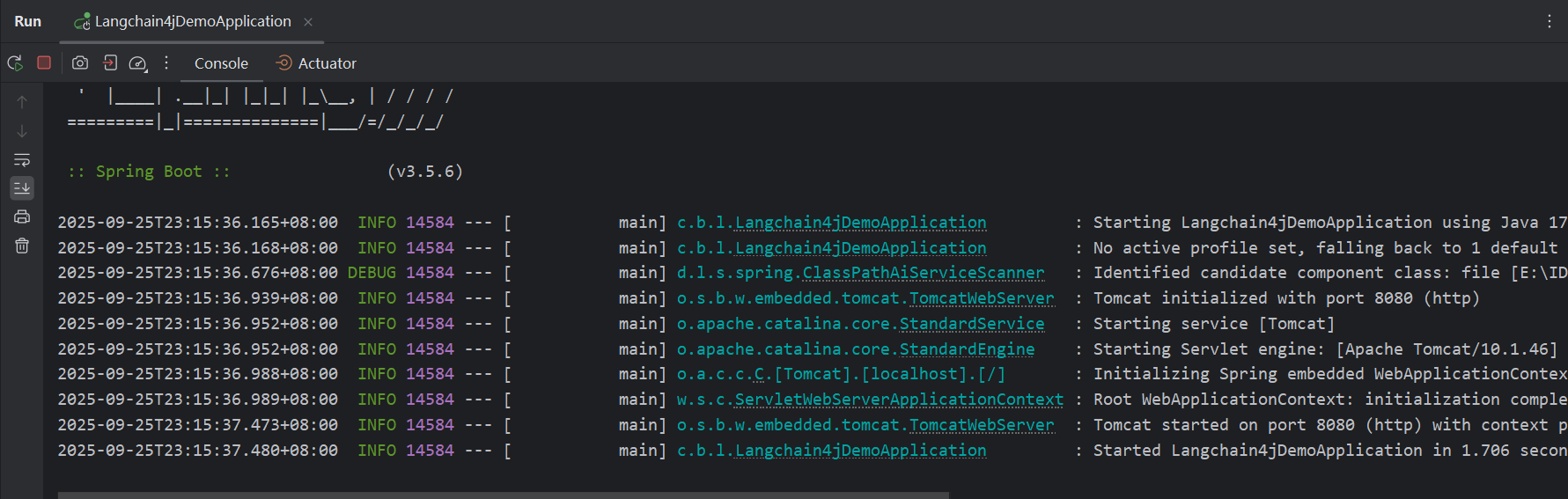Image resolution: width=1568 pixels, height=499 pixels.
Task: Open the StandardEngine class link
Action: [968, 349]
